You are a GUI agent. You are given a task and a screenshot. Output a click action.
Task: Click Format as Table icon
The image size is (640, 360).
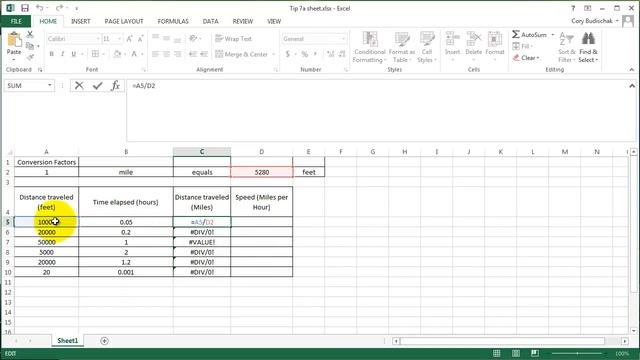coord(402,40)
